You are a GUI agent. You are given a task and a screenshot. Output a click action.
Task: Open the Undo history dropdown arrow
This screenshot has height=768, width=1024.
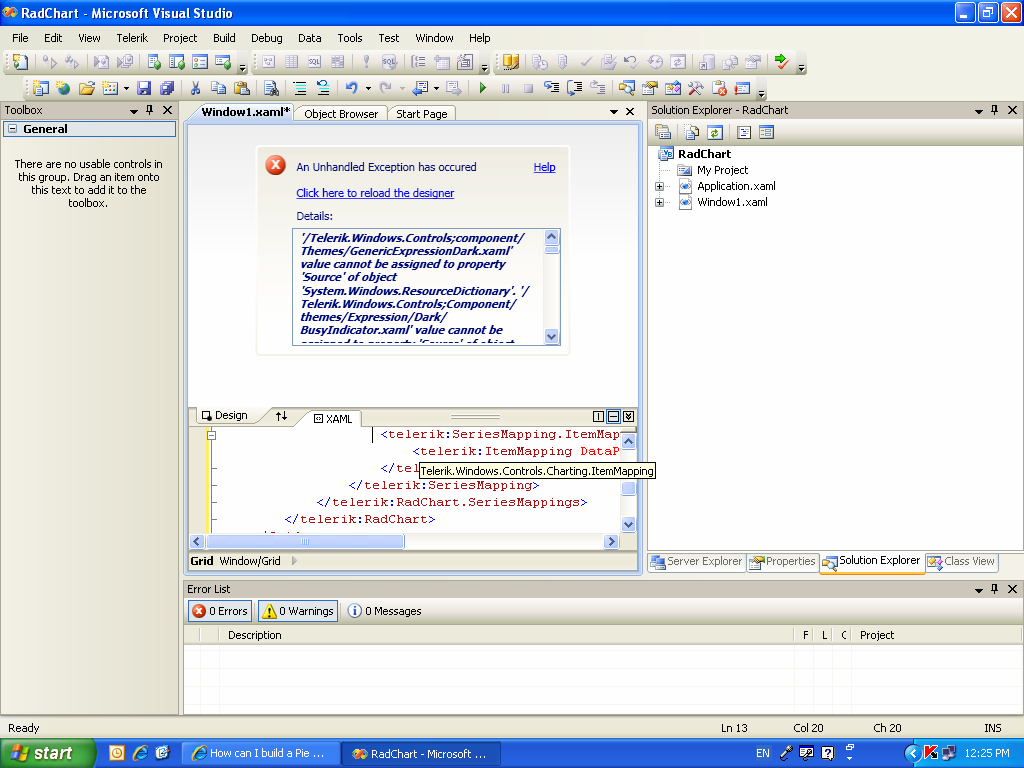pos(368,88)
